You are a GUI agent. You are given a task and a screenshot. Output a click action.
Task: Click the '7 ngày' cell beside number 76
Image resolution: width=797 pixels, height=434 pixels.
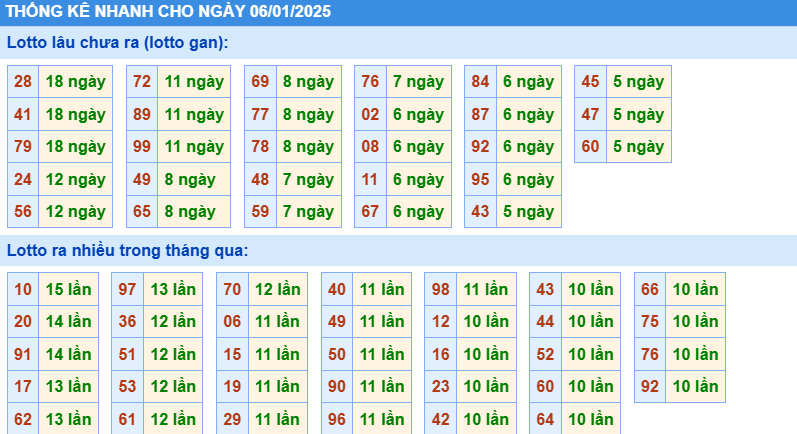pyautogui.click(x=418, y=82)
